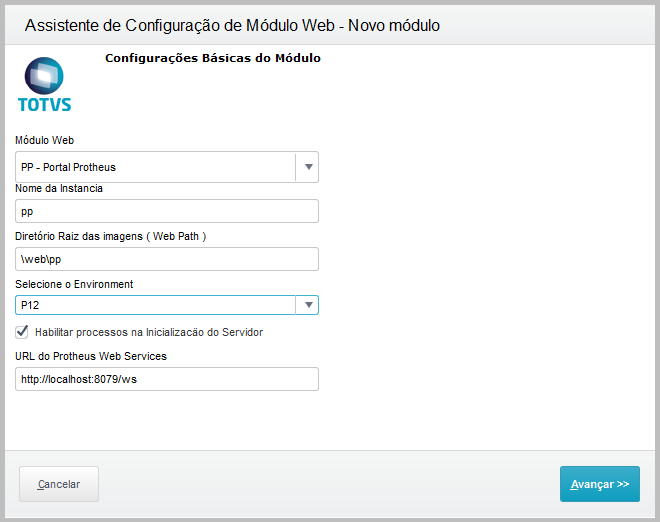Viewport: 660px width, 522px height.
Task: Click the 'Selecione o Environment' label
Action: tap(74, 284)
